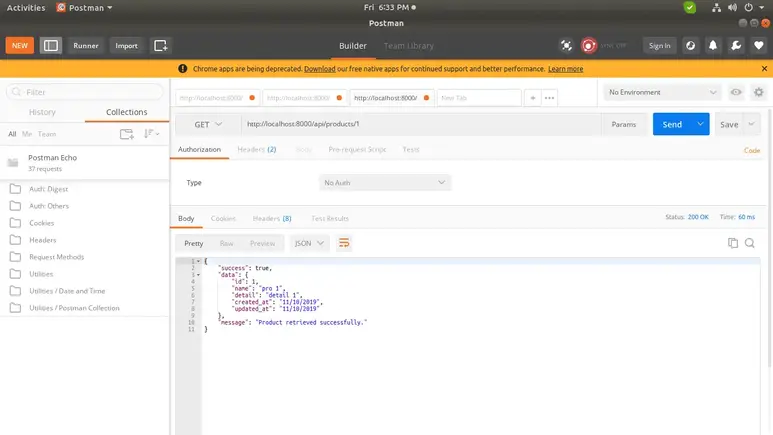
Task: Copy response body to clipboard
Action: (733, 243)
